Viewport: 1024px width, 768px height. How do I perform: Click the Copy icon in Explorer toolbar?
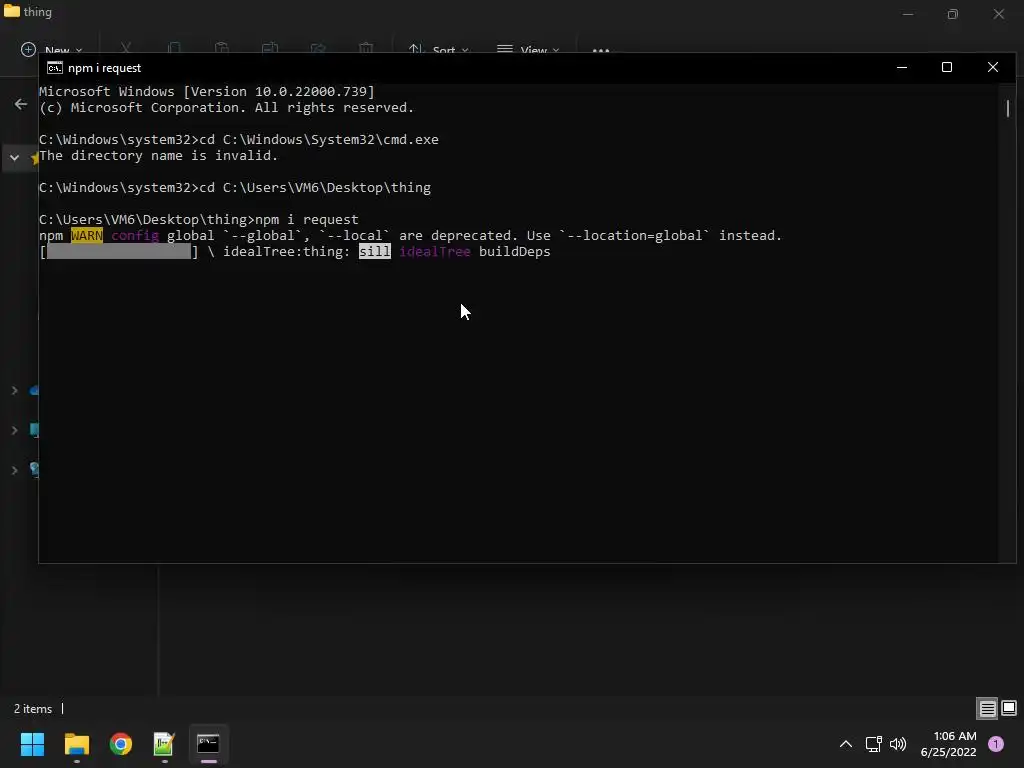click(174, 49)
